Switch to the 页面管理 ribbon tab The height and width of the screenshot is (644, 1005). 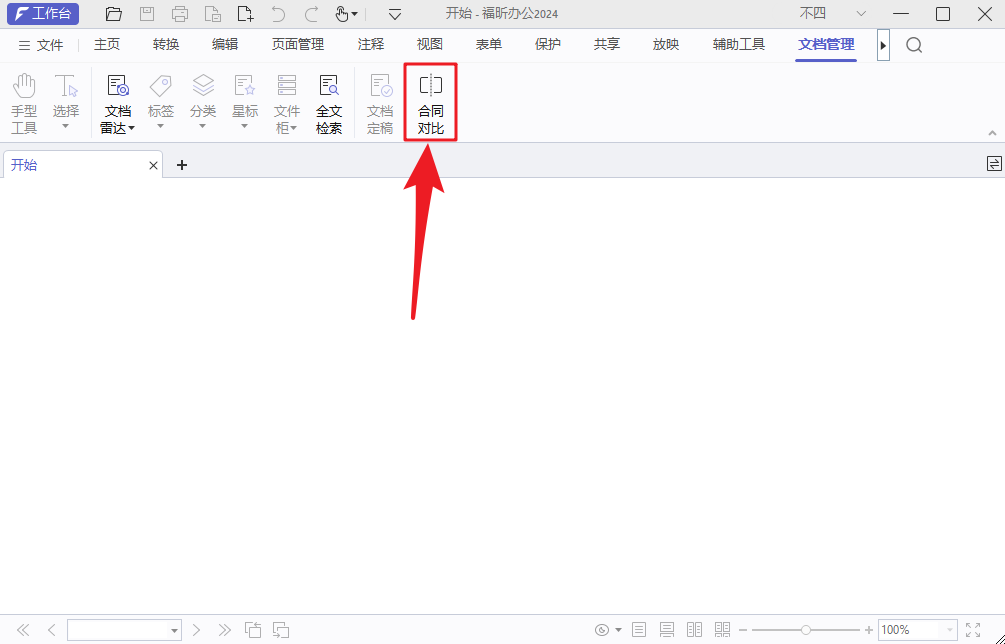point(298,45)
